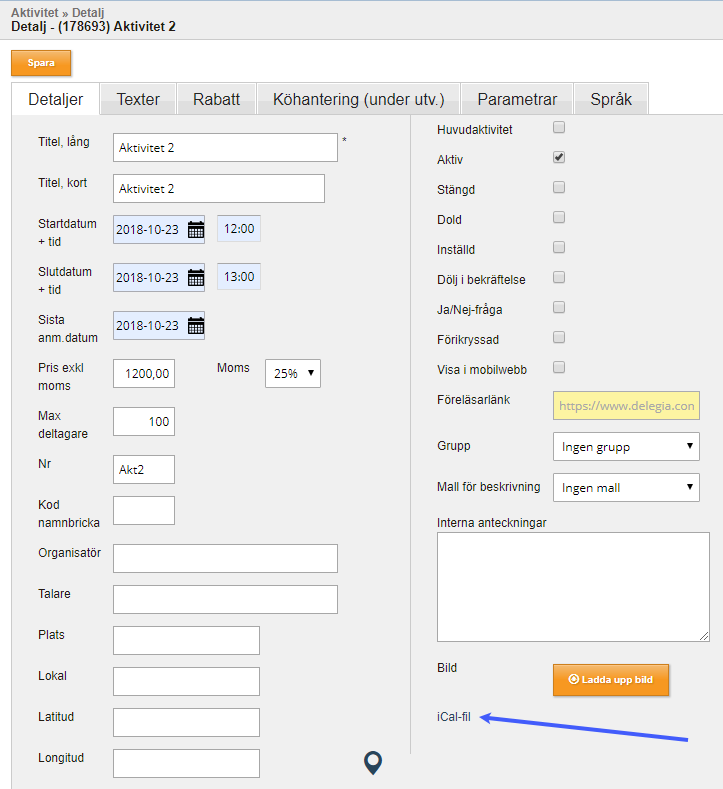Enable Dölj i bekräftelse checkbox
Viewport: 723px width, 789px height.
[559, 277]
